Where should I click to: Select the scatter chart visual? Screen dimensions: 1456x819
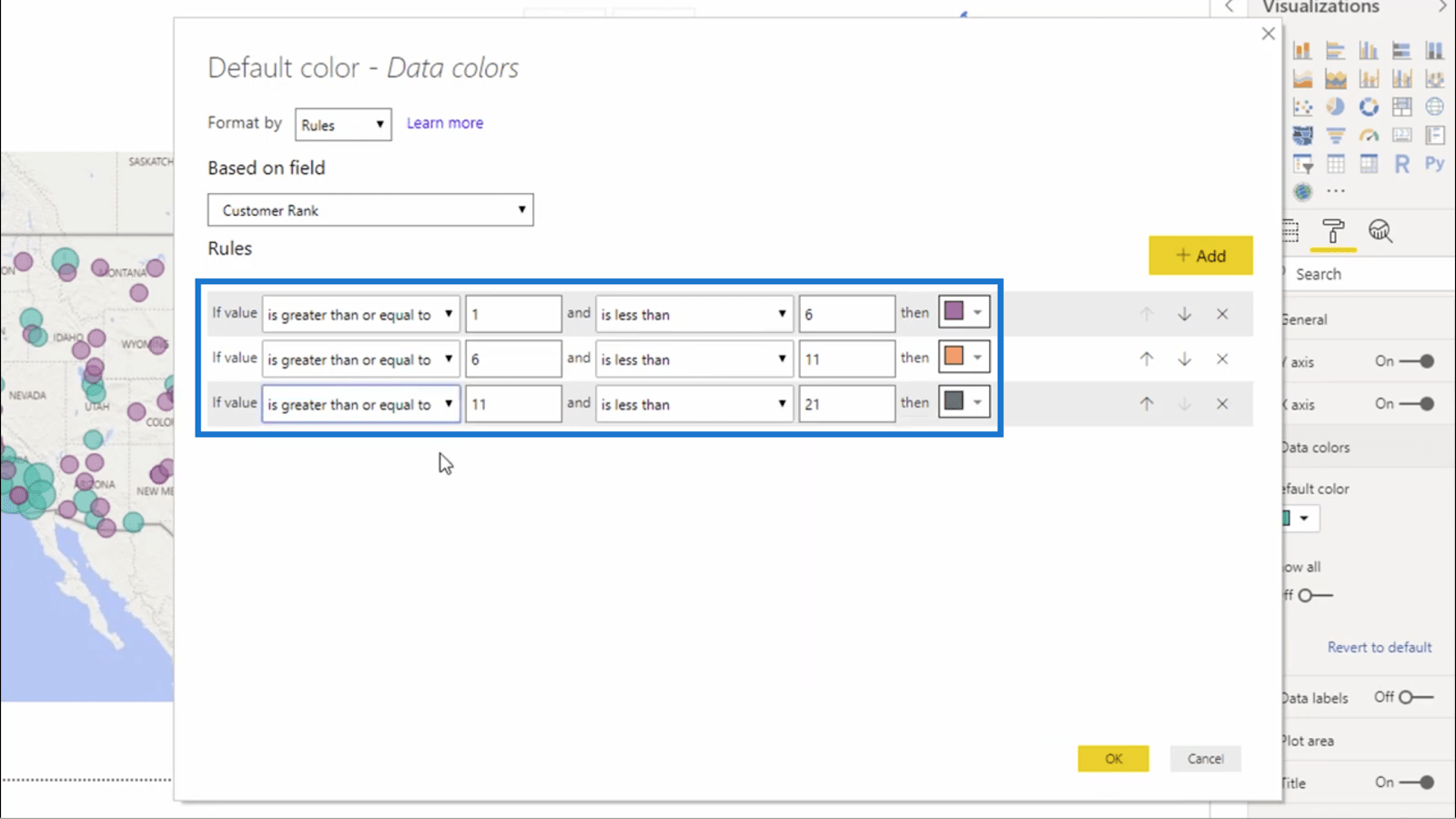click(x=1303, y=107)
